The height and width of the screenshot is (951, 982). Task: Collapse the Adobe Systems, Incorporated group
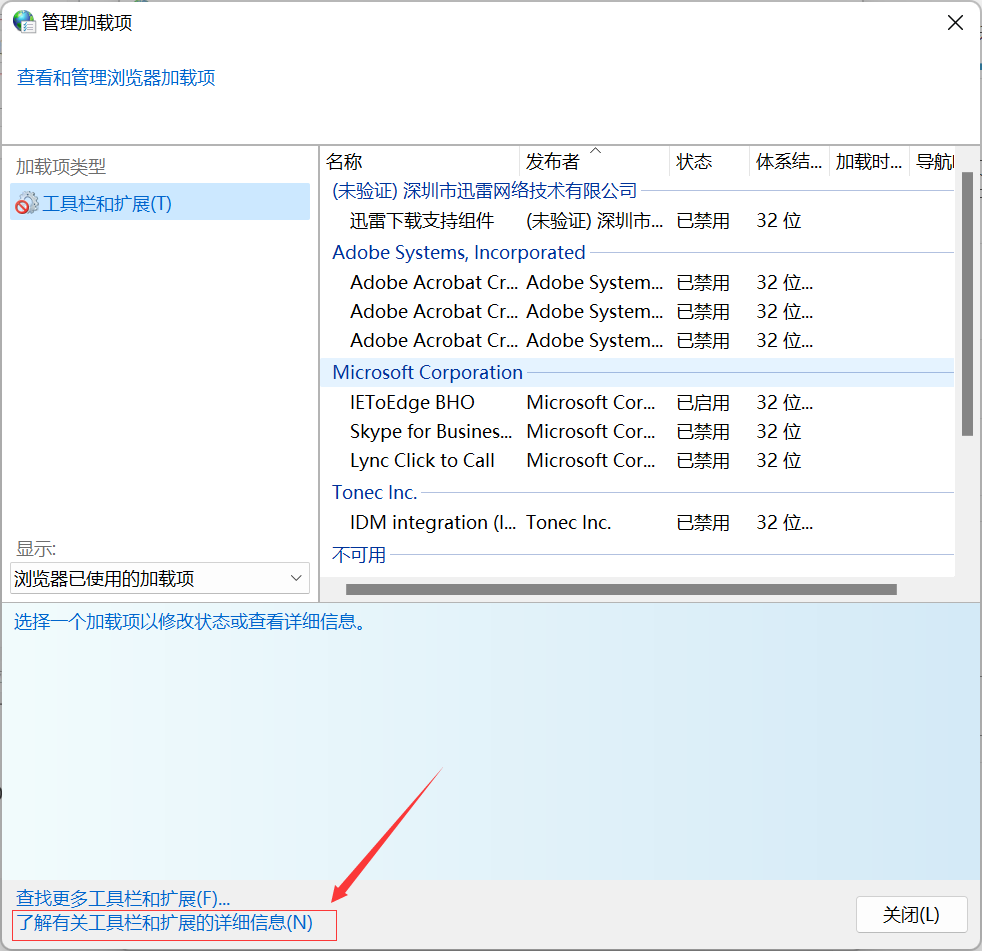click(x=458, y=253)
